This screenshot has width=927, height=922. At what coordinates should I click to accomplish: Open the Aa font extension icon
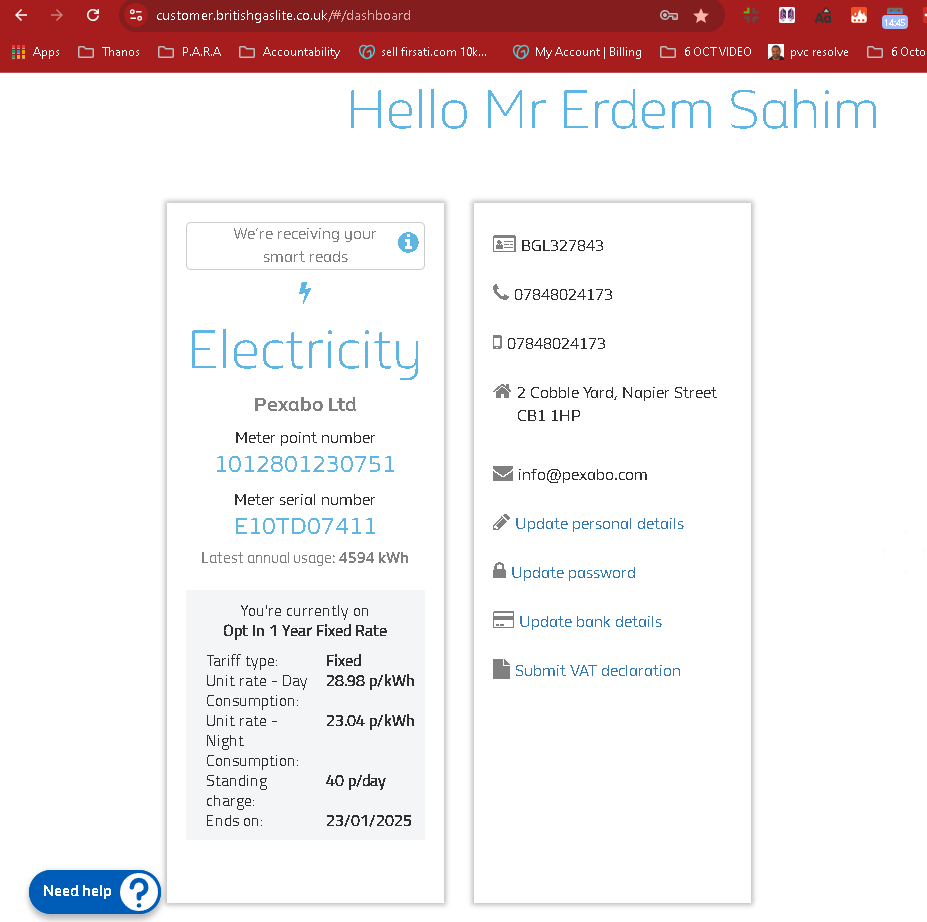[x=823, y=15]
